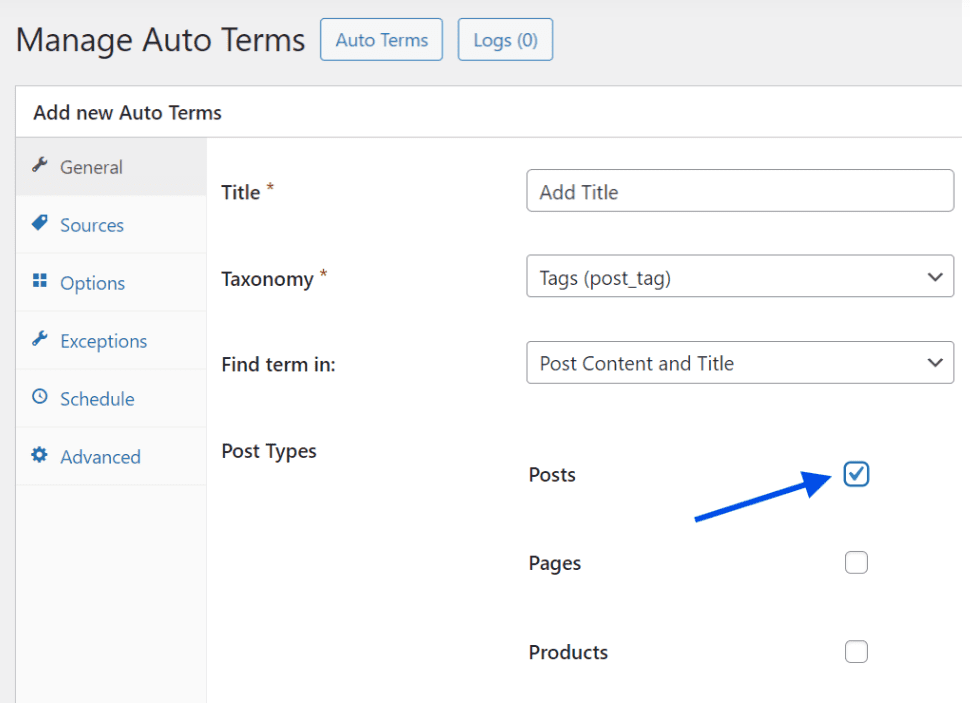Open the Taxonomy dropdown showing Tags (post_tag)
The height and width of the screenshot is (703, 970).
click(740, 276)
